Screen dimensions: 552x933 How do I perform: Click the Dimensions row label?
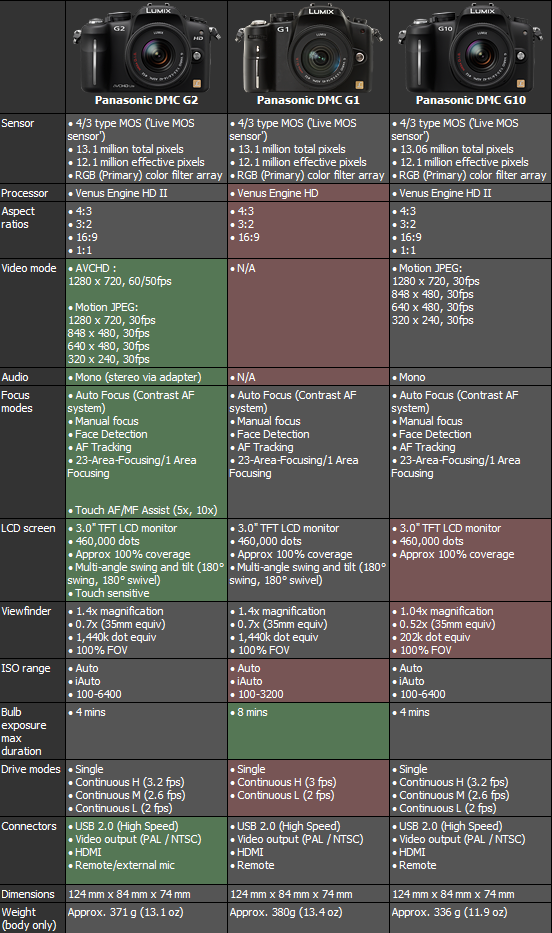(28, 894)
